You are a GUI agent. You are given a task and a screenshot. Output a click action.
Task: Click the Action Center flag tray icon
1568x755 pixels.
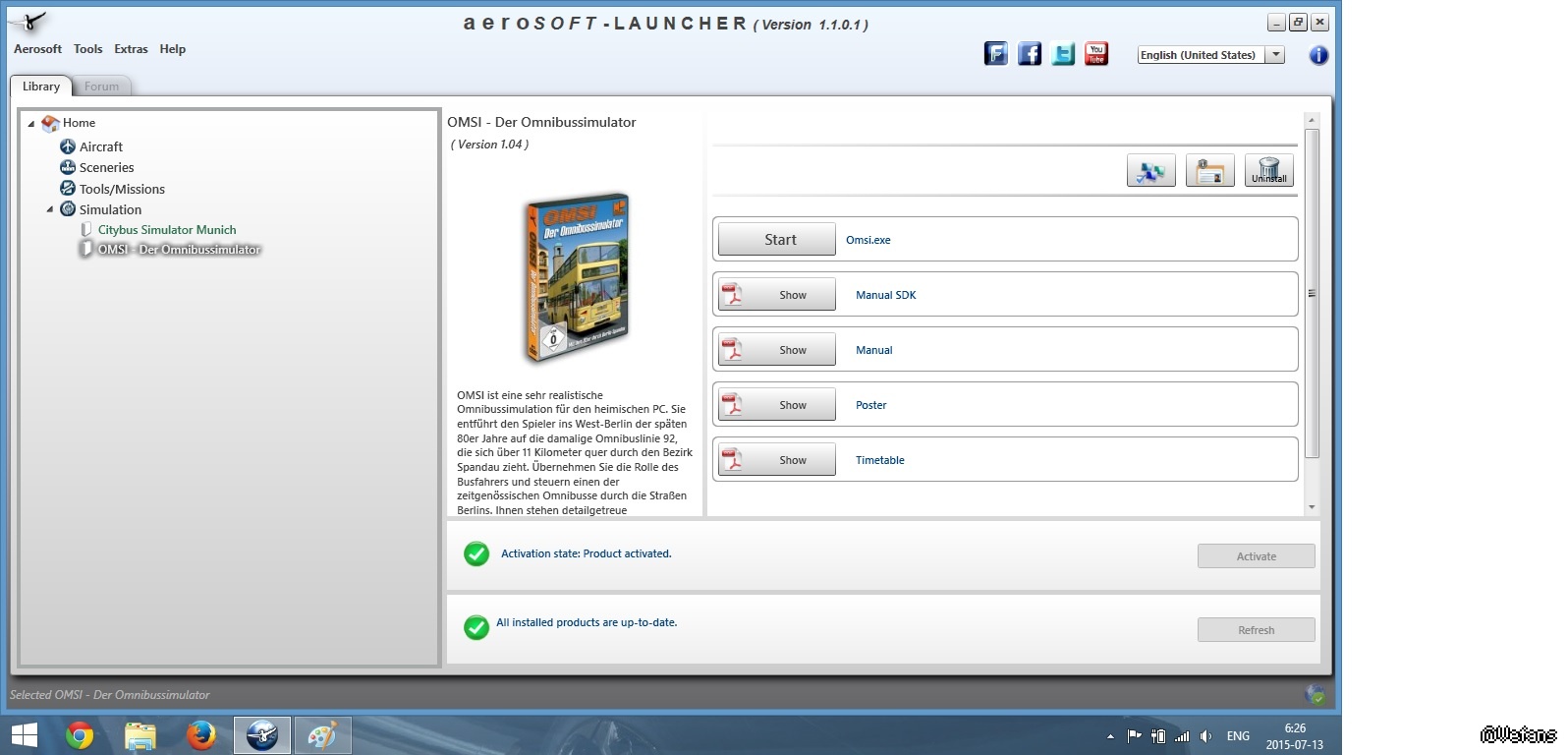pos(1135,736)
